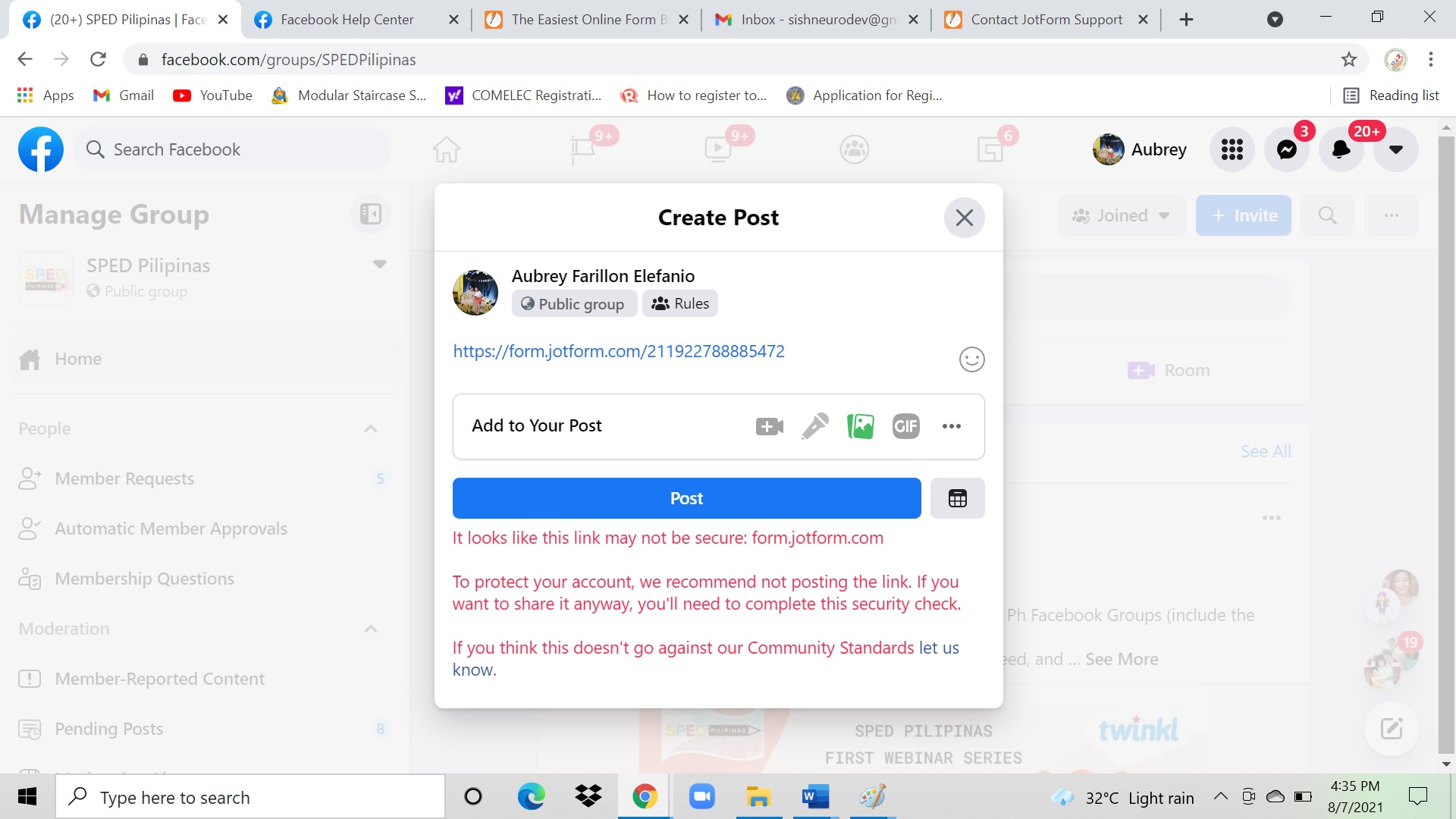Open the Pages flag icon
Image resolution: width=1456 pixels, height=819 pixels.
tap(582, 149)
